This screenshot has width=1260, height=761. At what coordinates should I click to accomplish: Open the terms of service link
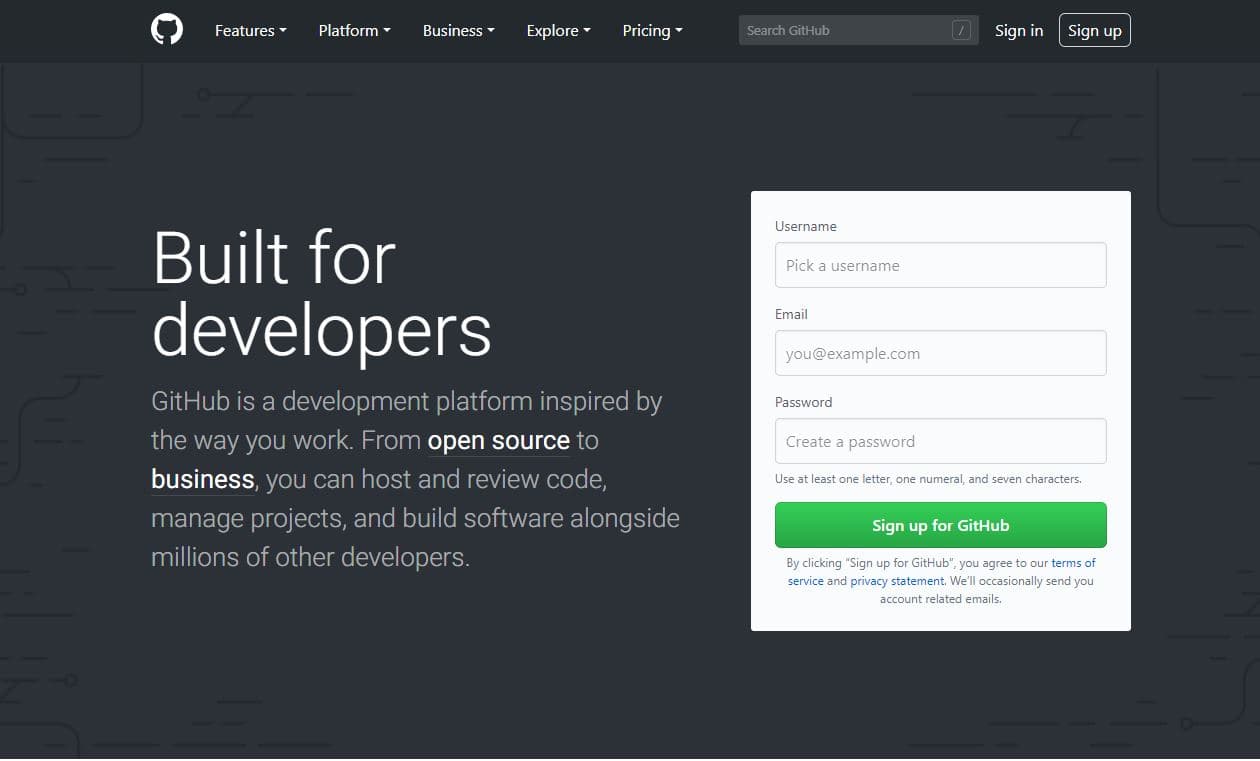(1073, 563)
